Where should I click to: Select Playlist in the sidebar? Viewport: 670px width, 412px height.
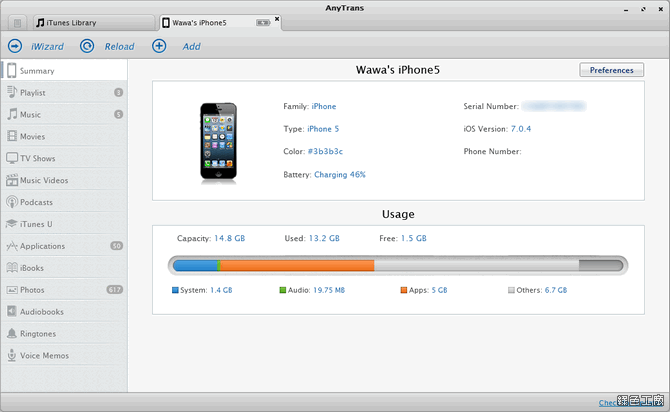tap(64, 92)
